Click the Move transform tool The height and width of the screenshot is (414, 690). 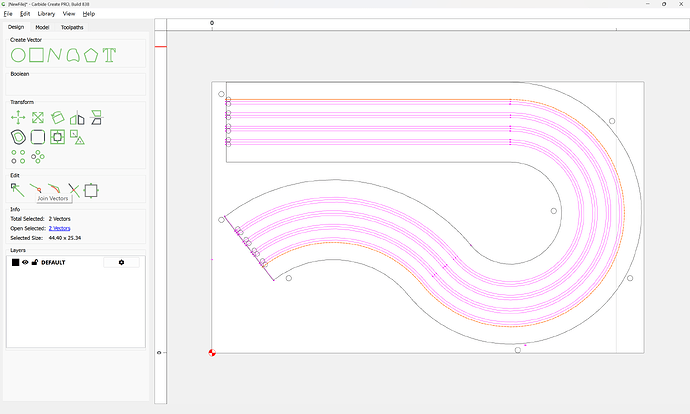pos(18,117)
